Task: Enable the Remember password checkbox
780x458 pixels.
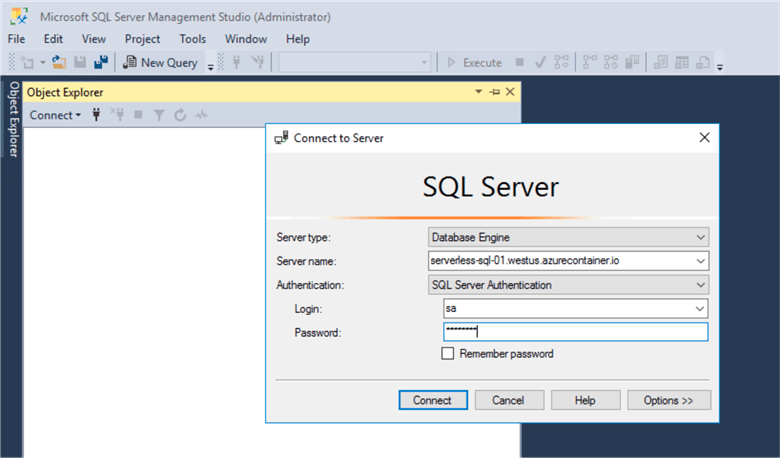Action: point(448,353)
